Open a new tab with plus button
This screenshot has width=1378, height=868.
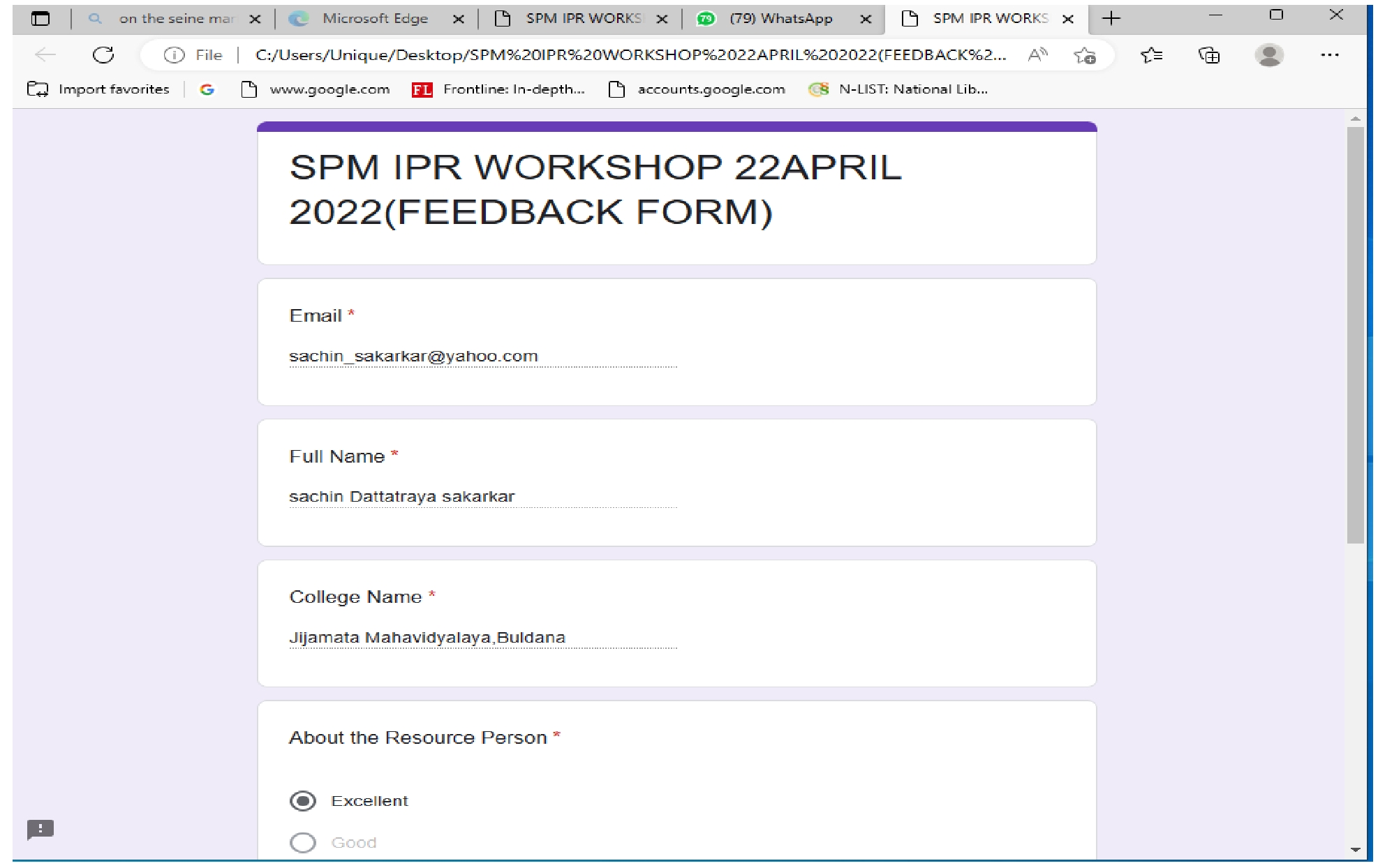[1111, 19]
